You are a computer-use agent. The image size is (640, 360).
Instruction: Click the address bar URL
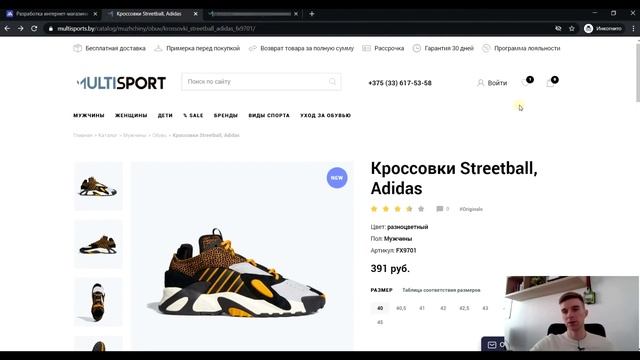(x=156, y=29)
